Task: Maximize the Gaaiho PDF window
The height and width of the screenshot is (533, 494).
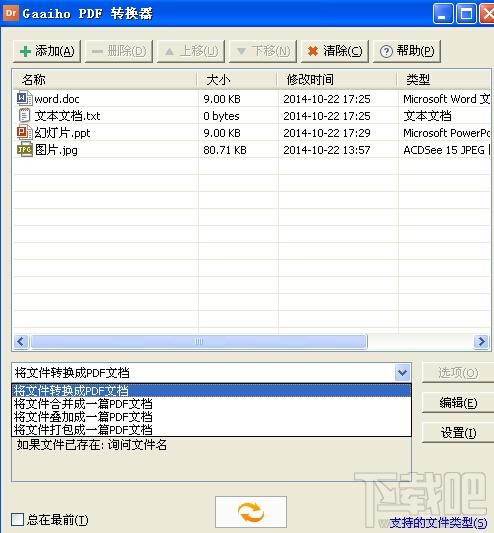Action: coord(466,14)
